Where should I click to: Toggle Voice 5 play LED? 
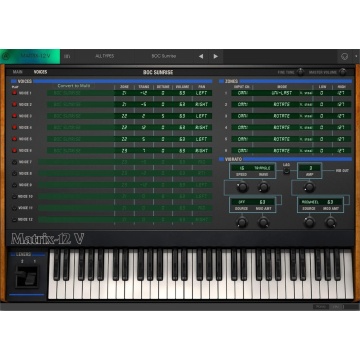pos(14,139)
